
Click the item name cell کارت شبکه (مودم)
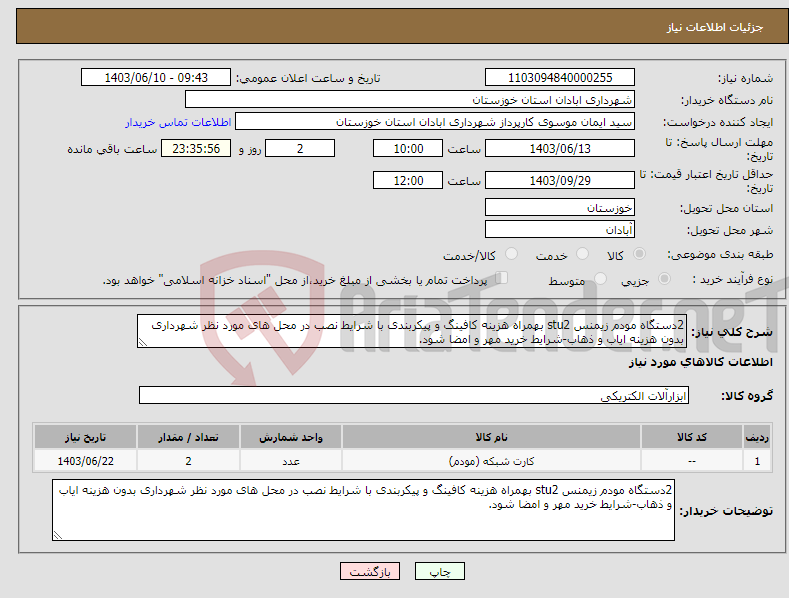coord(491,461)
